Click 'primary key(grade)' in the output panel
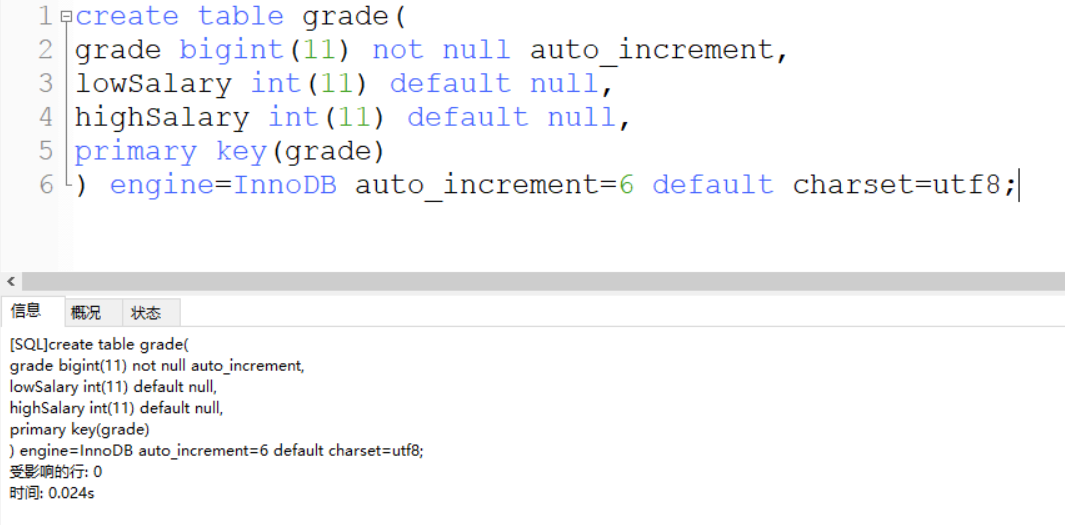 (79, 430)
